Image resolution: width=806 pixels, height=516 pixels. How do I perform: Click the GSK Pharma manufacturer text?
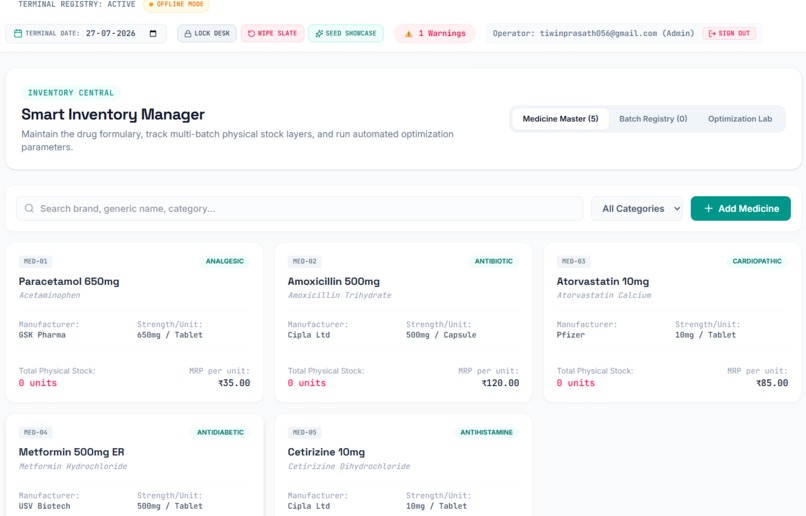pyautogui.click(x=42, y=335)
